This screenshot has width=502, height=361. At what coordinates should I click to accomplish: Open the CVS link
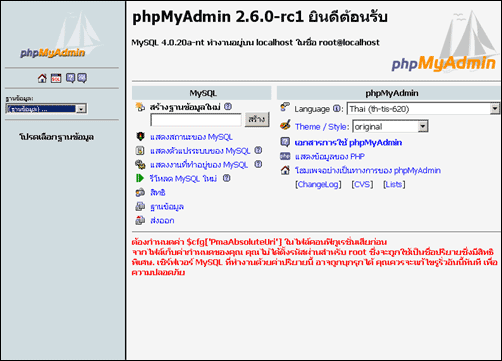pyautogui.click(x=362, y=184)
